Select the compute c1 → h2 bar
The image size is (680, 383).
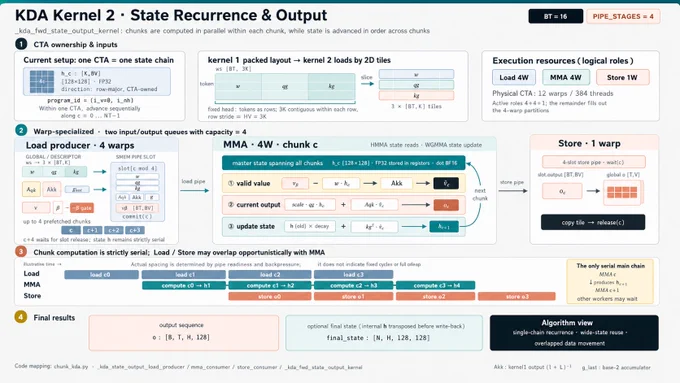pos(270,285)
